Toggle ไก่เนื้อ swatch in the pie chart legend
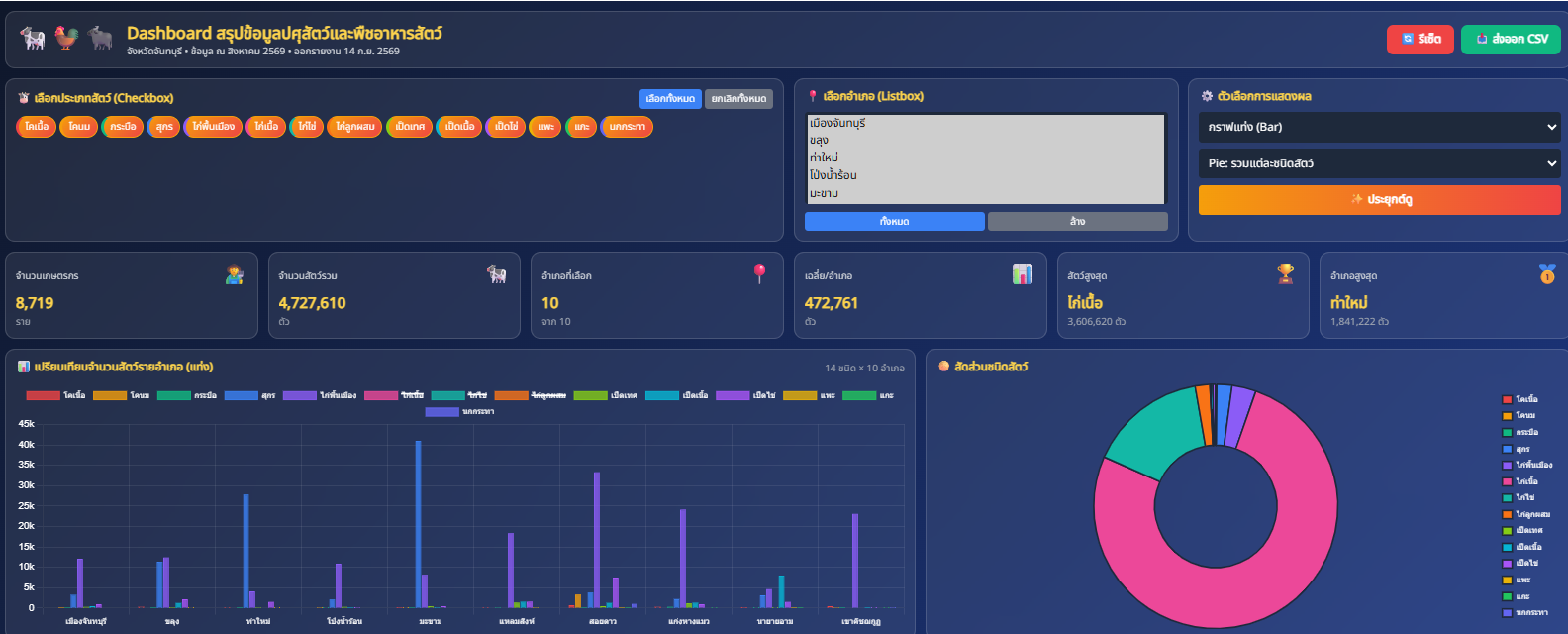This screenshot has width=1568, height=634. click(1508, 481)
